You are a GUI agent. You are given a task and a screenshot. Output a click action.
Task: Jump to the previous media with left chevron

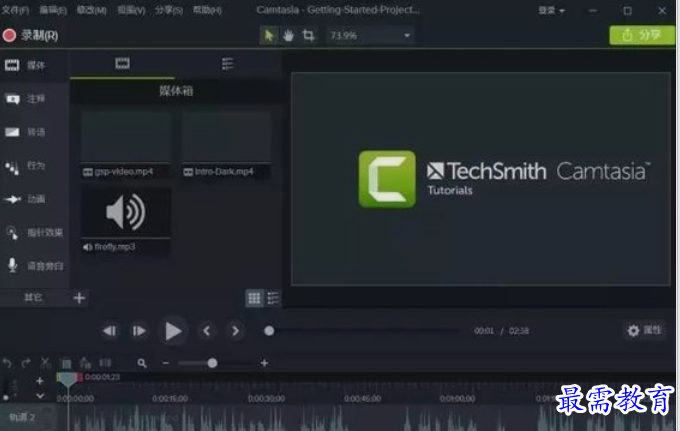point(206,331)
